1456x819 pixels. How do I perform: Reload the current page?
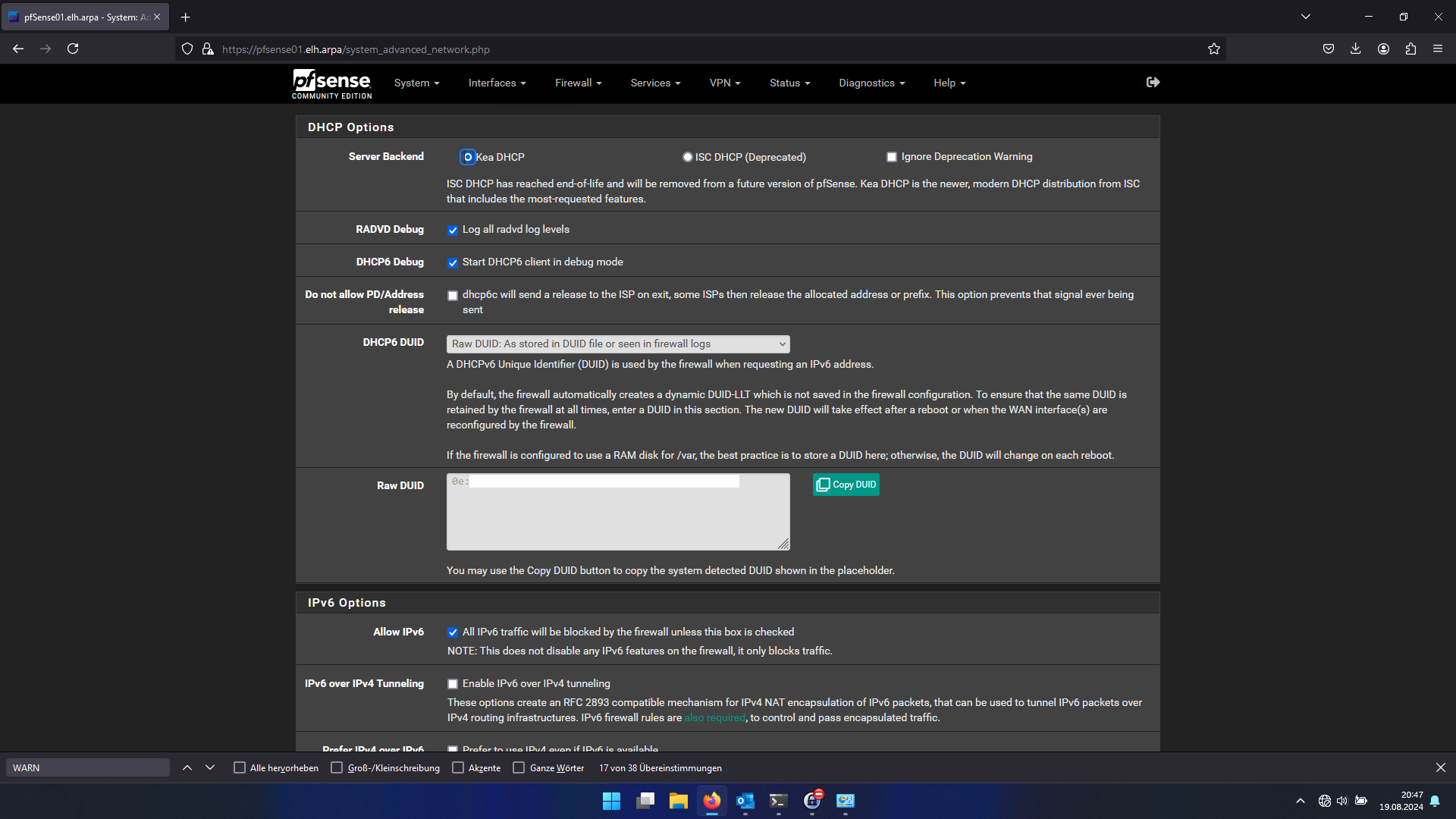[x=73, y=49]
